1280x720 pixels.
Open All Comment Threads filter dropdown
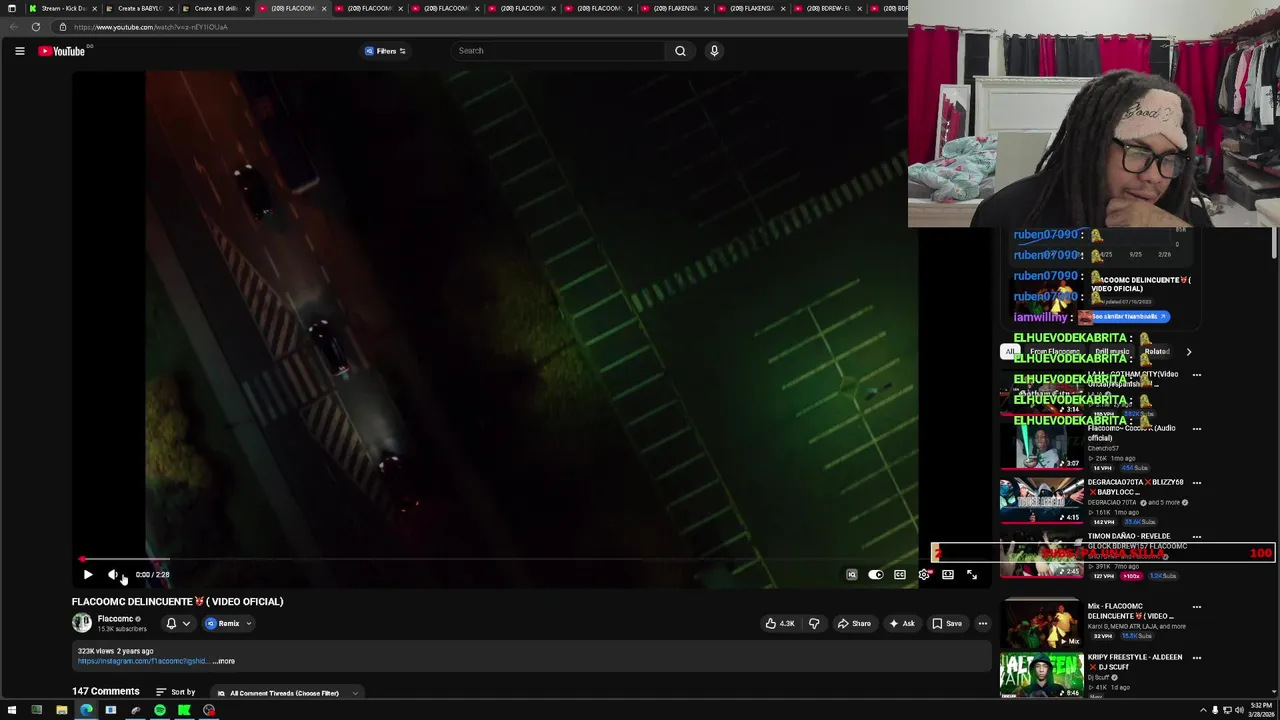click(x=287, y=693)
